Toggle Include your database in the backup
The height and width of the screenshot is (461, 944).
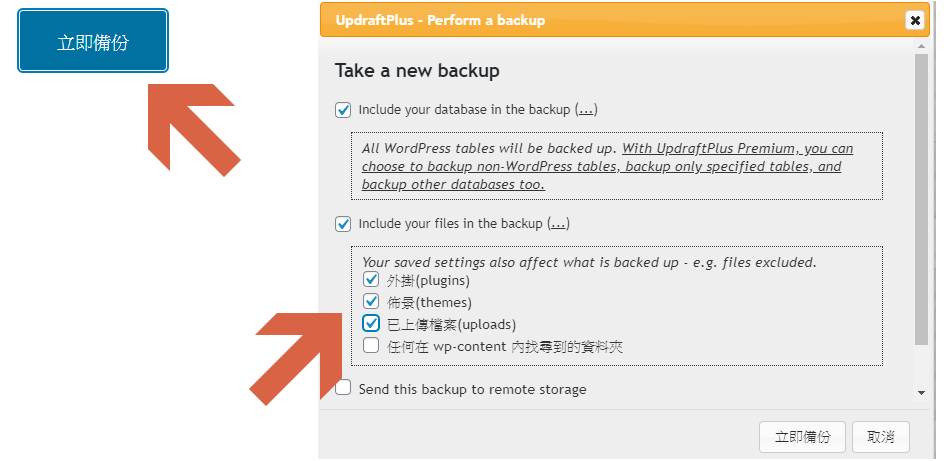[x=344, y=110]
